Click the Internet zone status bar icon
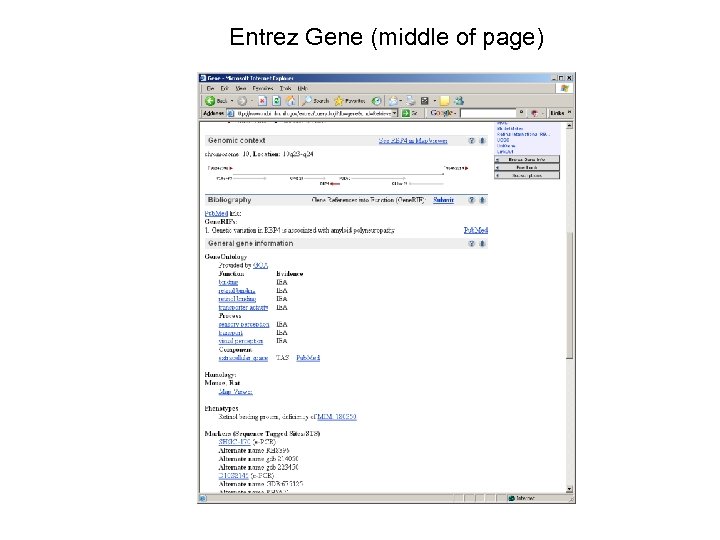 (512, 498)
